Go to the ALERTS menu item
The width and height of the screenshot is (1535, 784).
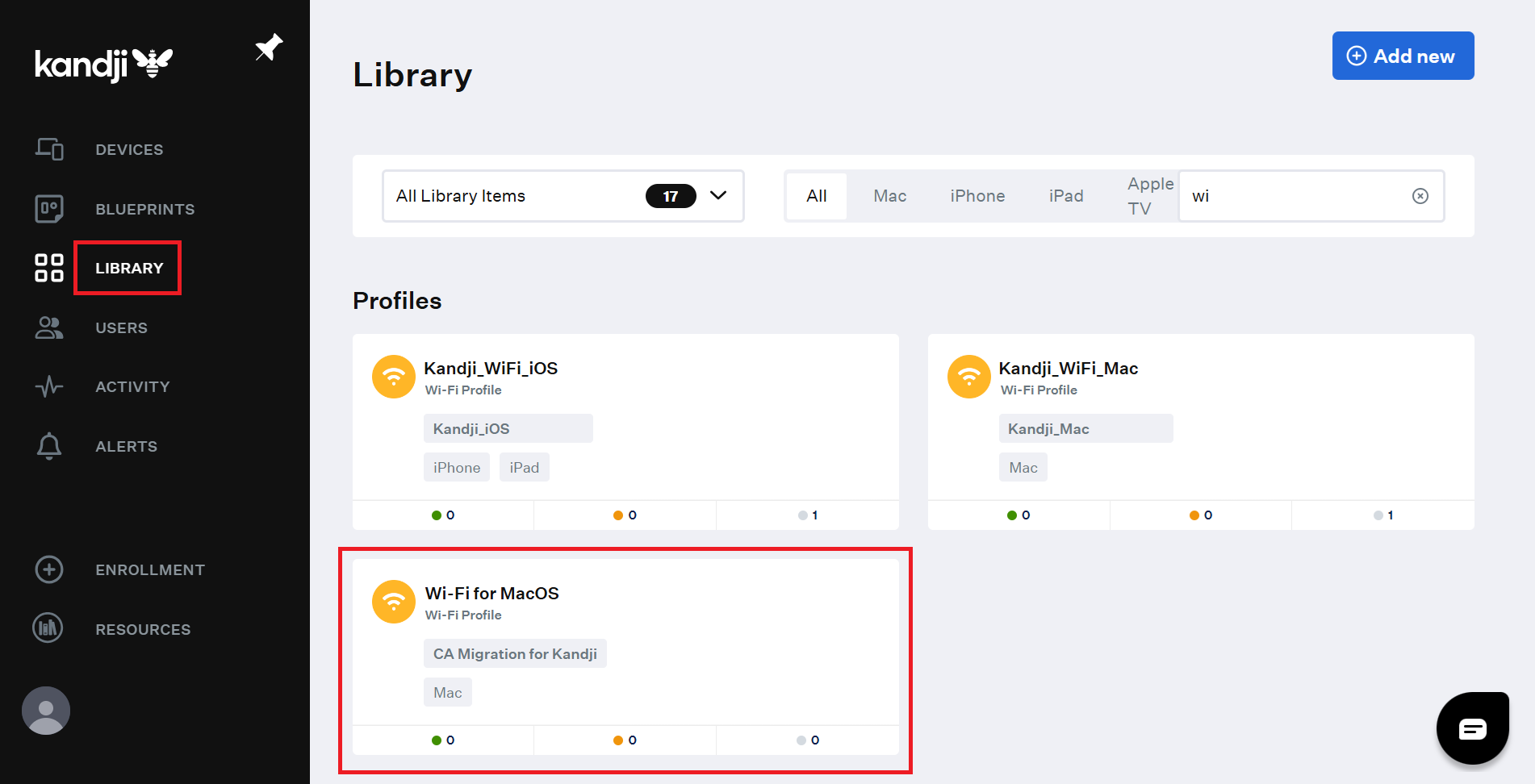click(127, 446)
